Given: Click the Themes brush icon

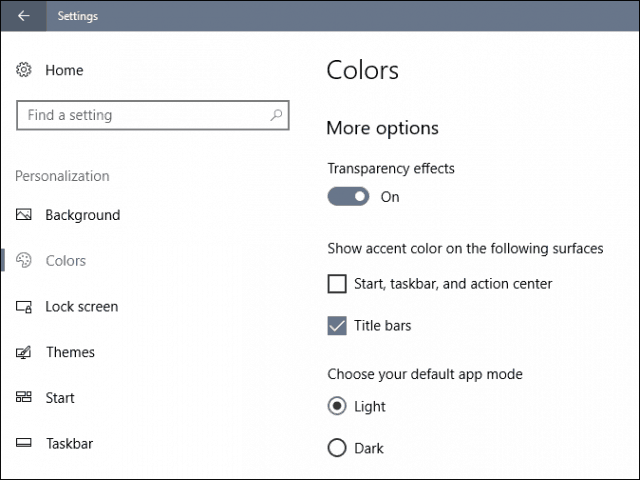Looking at the screenshot, I should click(24, 352).
